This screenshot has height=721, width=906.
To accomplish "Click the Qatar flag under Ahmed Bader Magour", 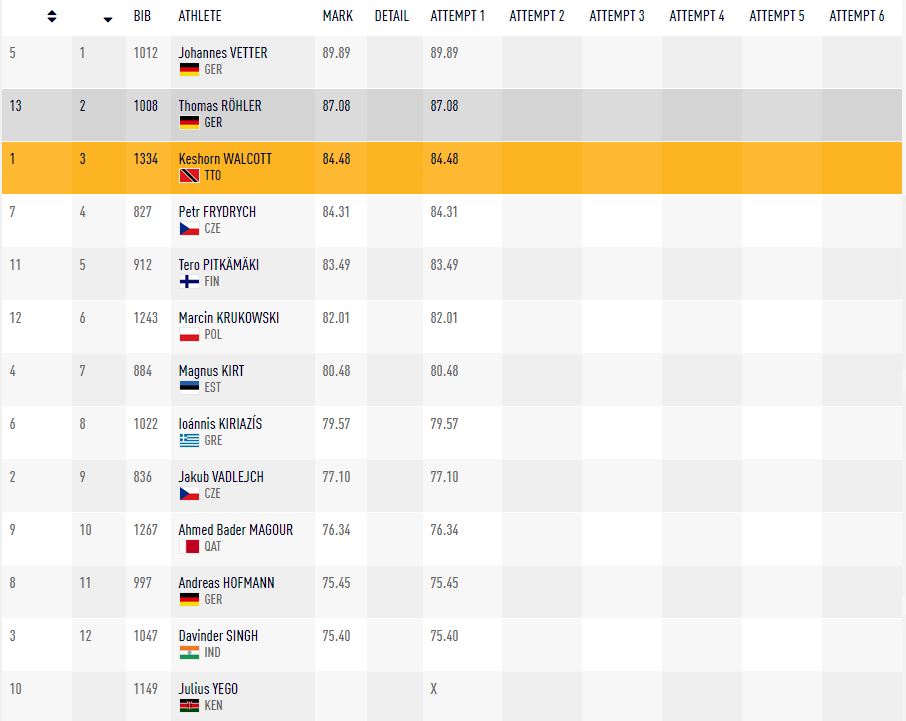I will (189, 547).
